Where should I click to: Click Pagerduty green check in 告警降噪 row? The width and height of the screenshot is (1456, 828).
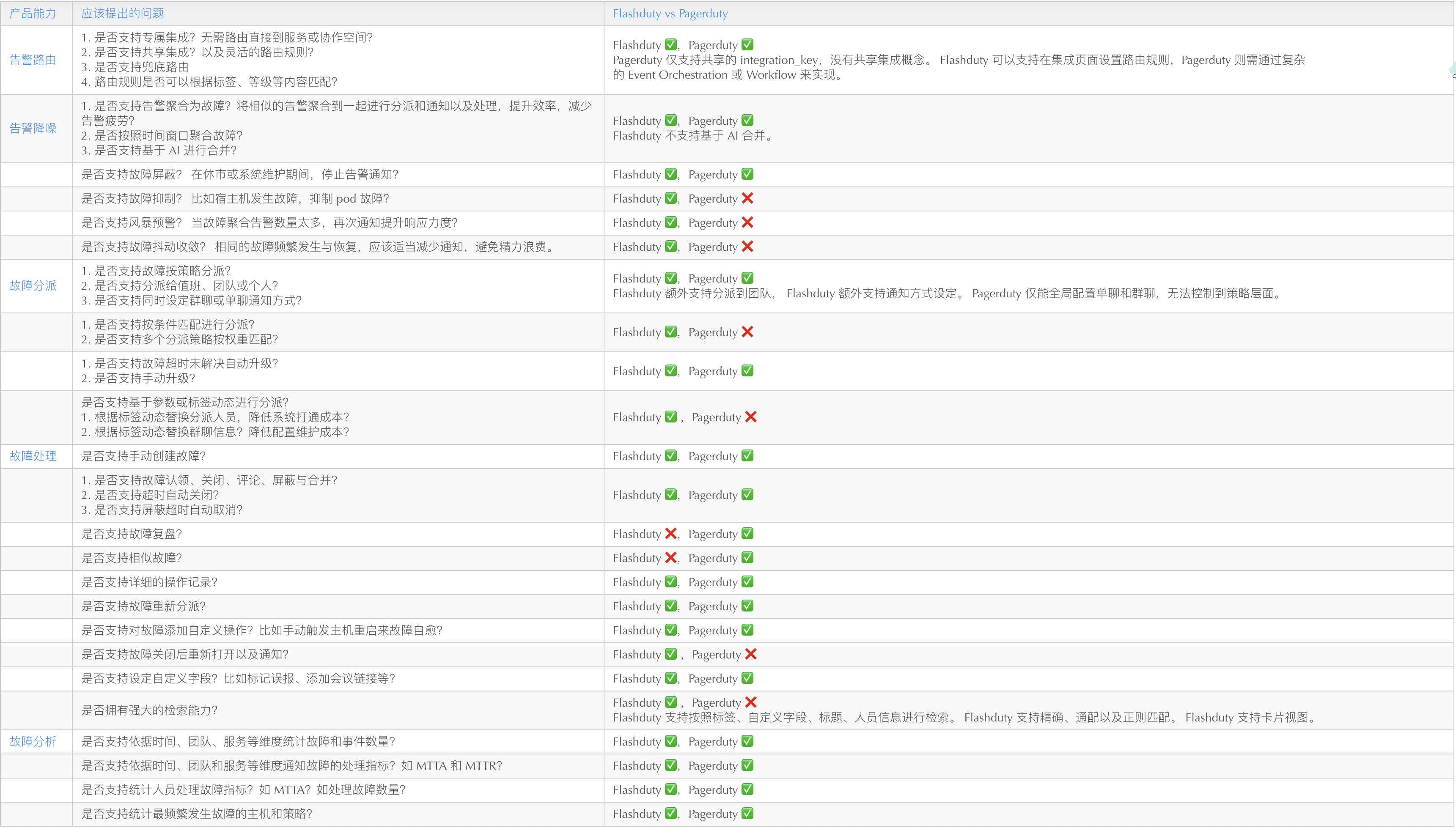747,120
